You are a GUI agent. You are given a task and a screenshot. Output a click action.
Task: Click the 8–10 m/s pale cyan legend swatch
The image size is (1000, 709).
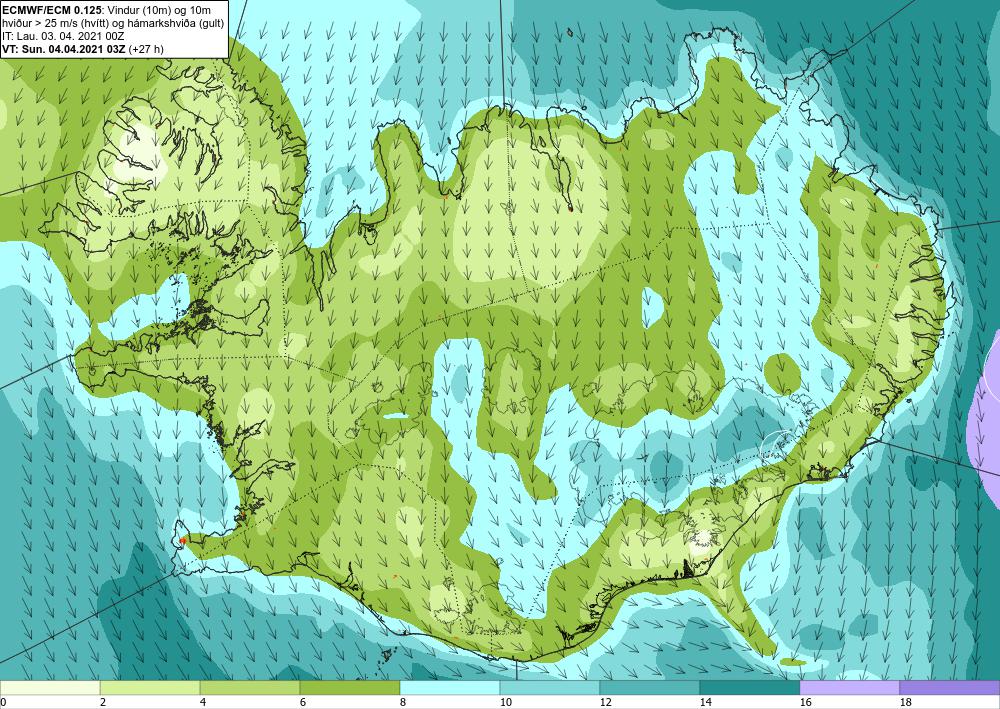pos(450,688)
